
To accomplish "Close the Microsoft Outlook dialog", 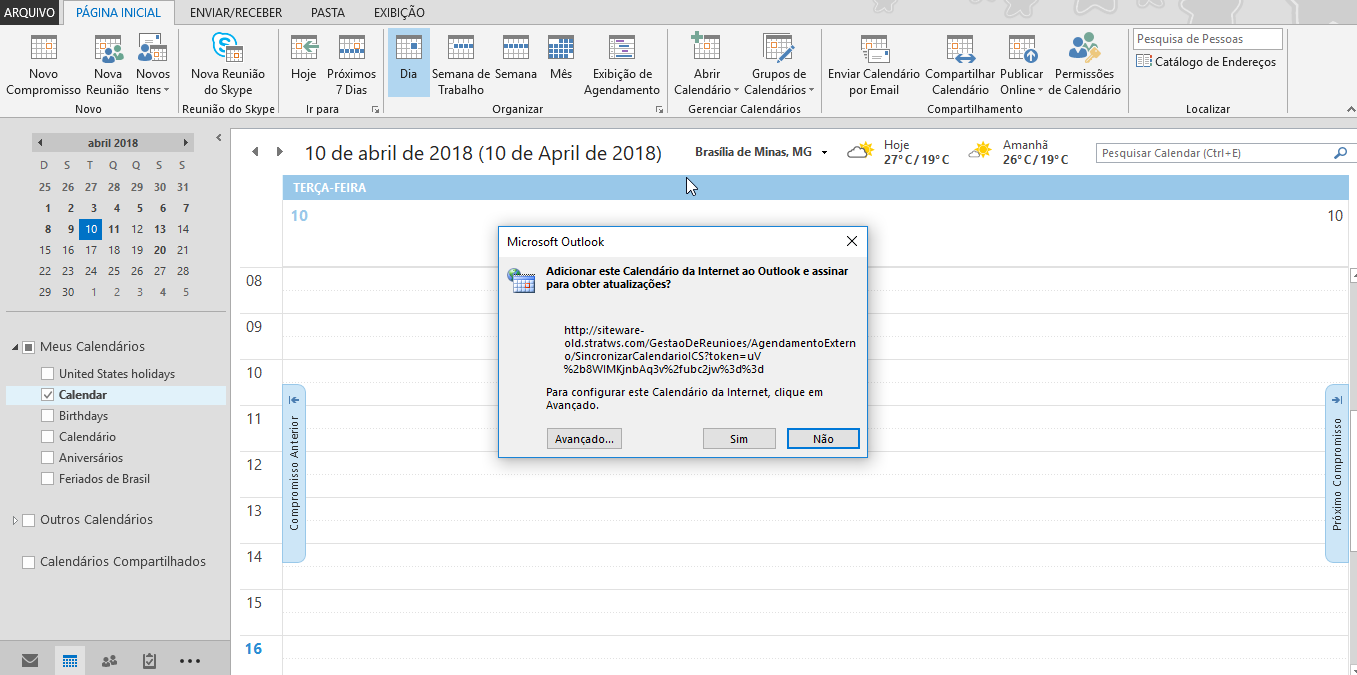I will click(x=851, y=241).
